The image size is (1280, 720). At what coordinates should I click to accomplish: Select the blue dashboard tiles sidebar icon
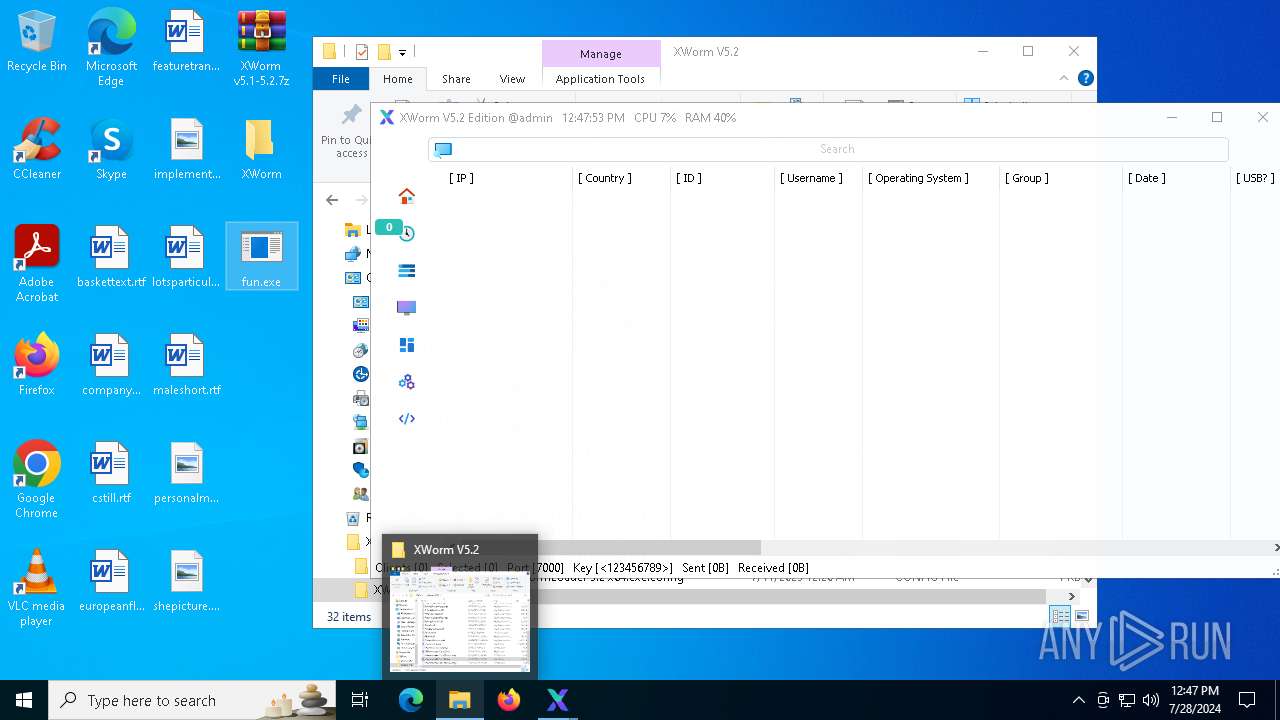[406, 345]
